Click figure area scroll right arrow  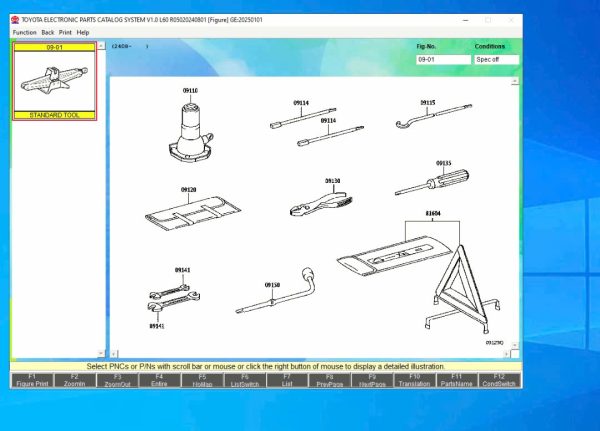[506, 354]
